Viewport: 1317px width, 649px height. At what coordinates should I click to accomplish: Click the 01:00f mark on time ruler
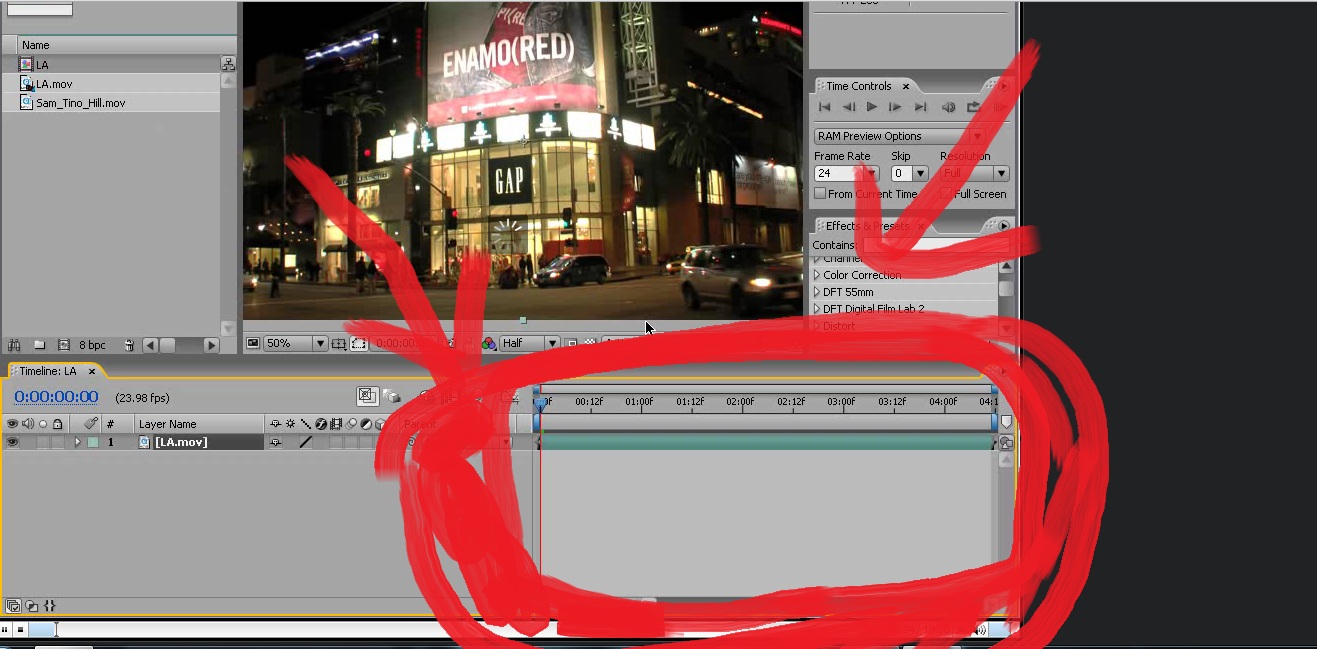click(640, 402)
